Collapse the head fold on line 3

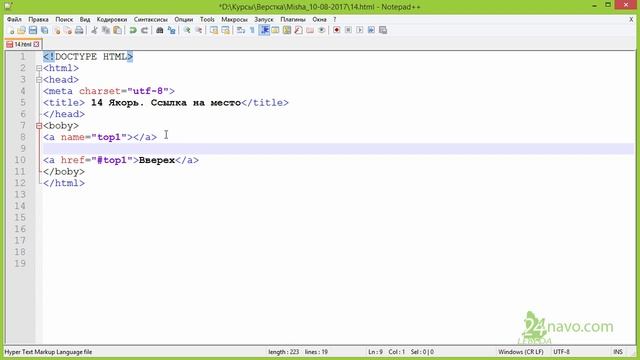(x=39, y=80)
